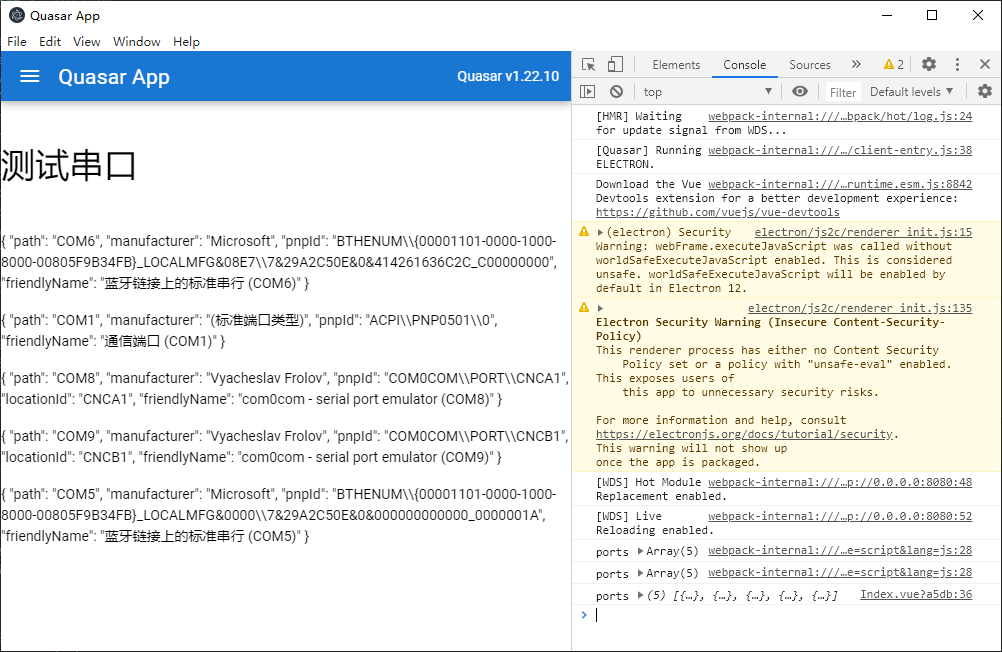Activate the inspect element picker icon
Screen dimensions: 1002x652
click(x=589, y=65)
